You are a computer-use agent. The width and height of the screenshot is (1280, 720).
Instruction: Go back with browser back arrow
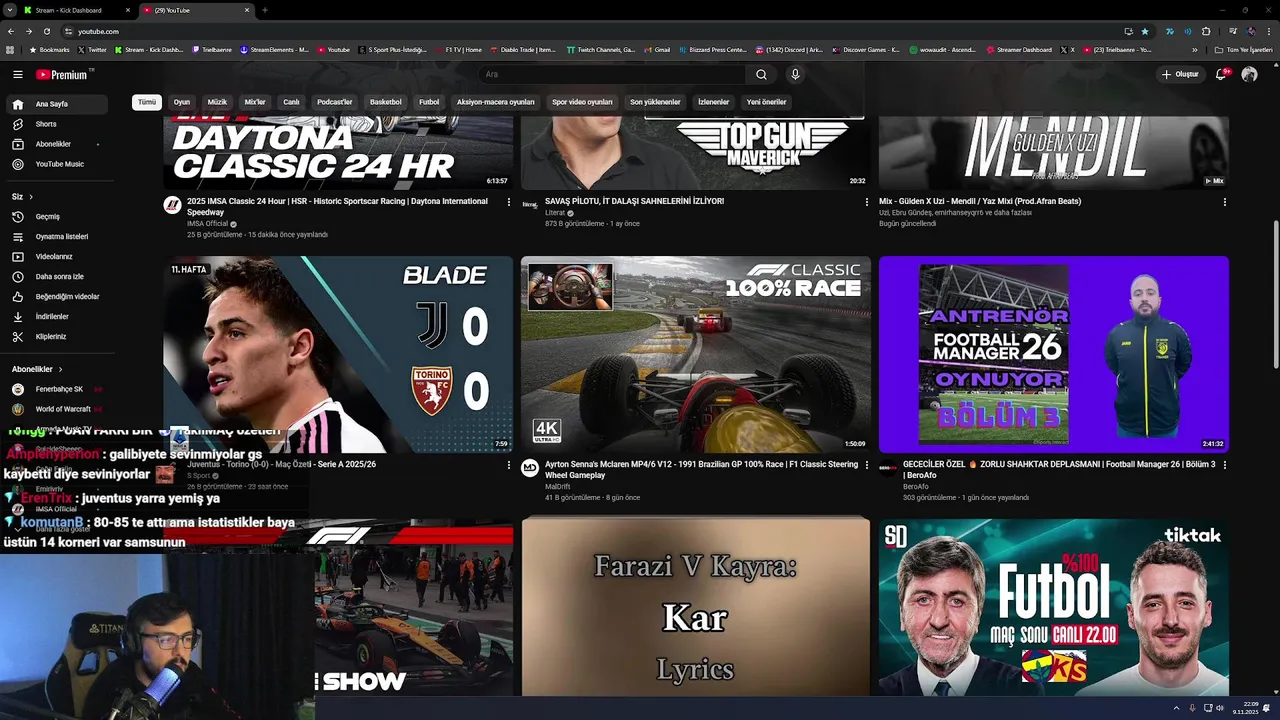(10, 31)
